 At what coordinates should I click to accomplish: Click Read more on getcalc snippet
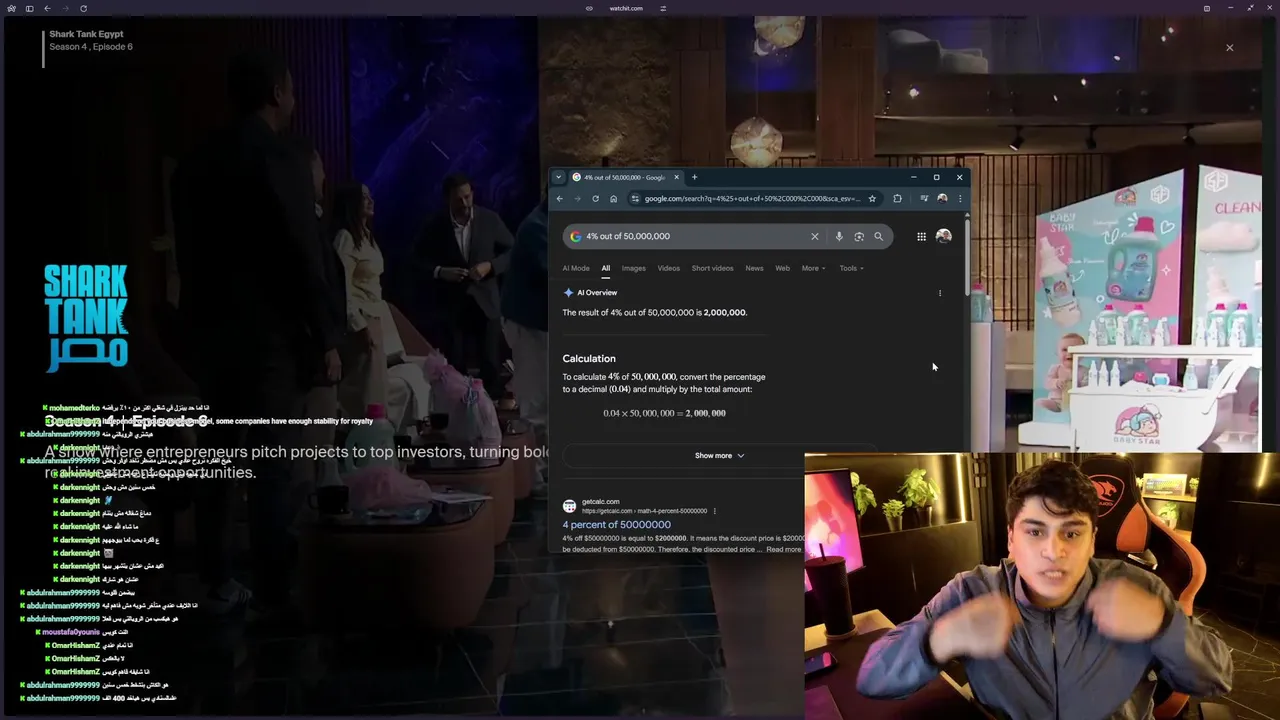pyautogui.click(x=784, y=549)
